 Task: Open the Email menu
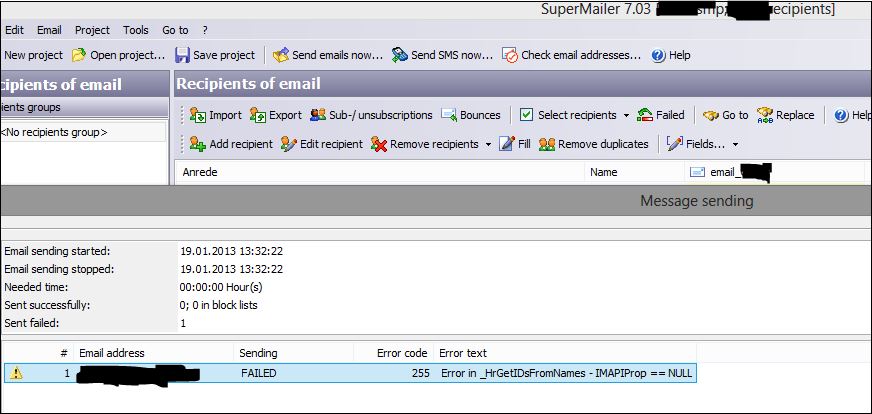[49, 30]
